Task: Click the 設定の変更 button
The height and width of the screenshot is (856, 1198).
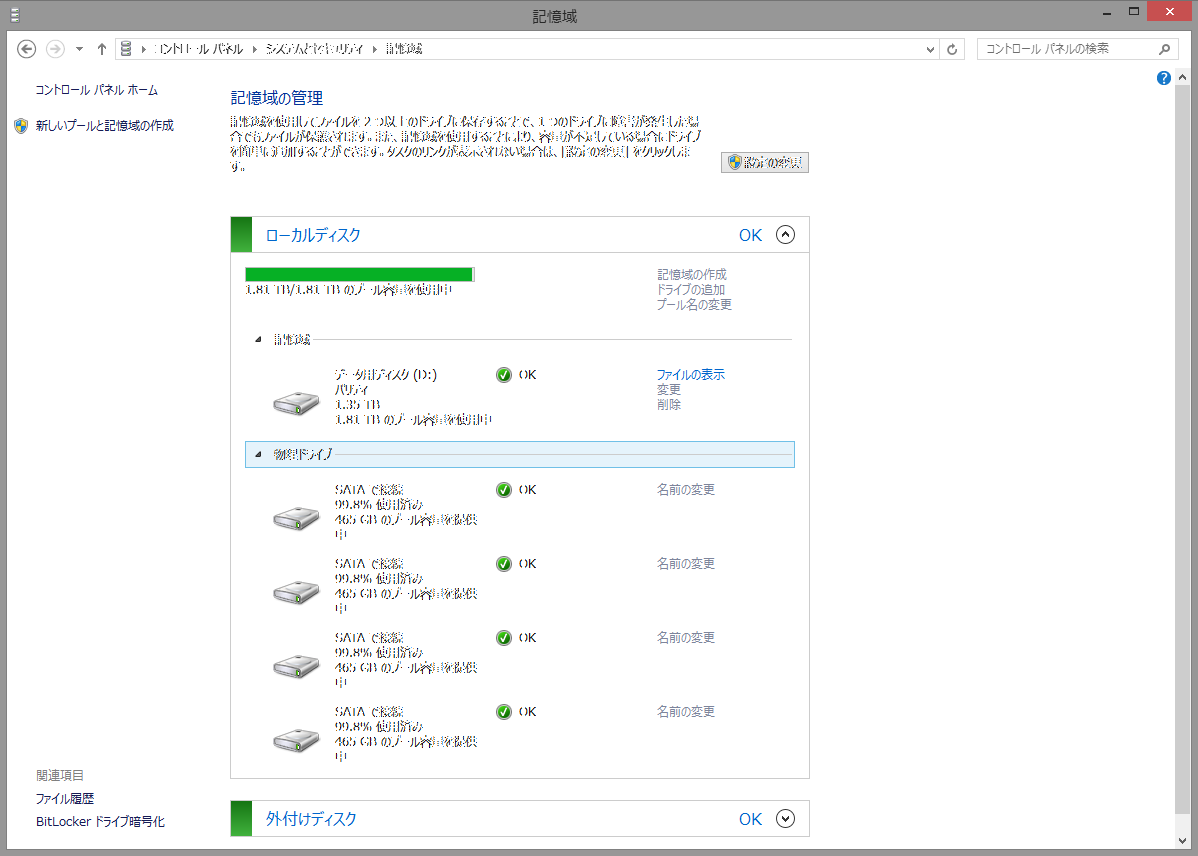Action: pyautogui.click(x=765, y=162)
